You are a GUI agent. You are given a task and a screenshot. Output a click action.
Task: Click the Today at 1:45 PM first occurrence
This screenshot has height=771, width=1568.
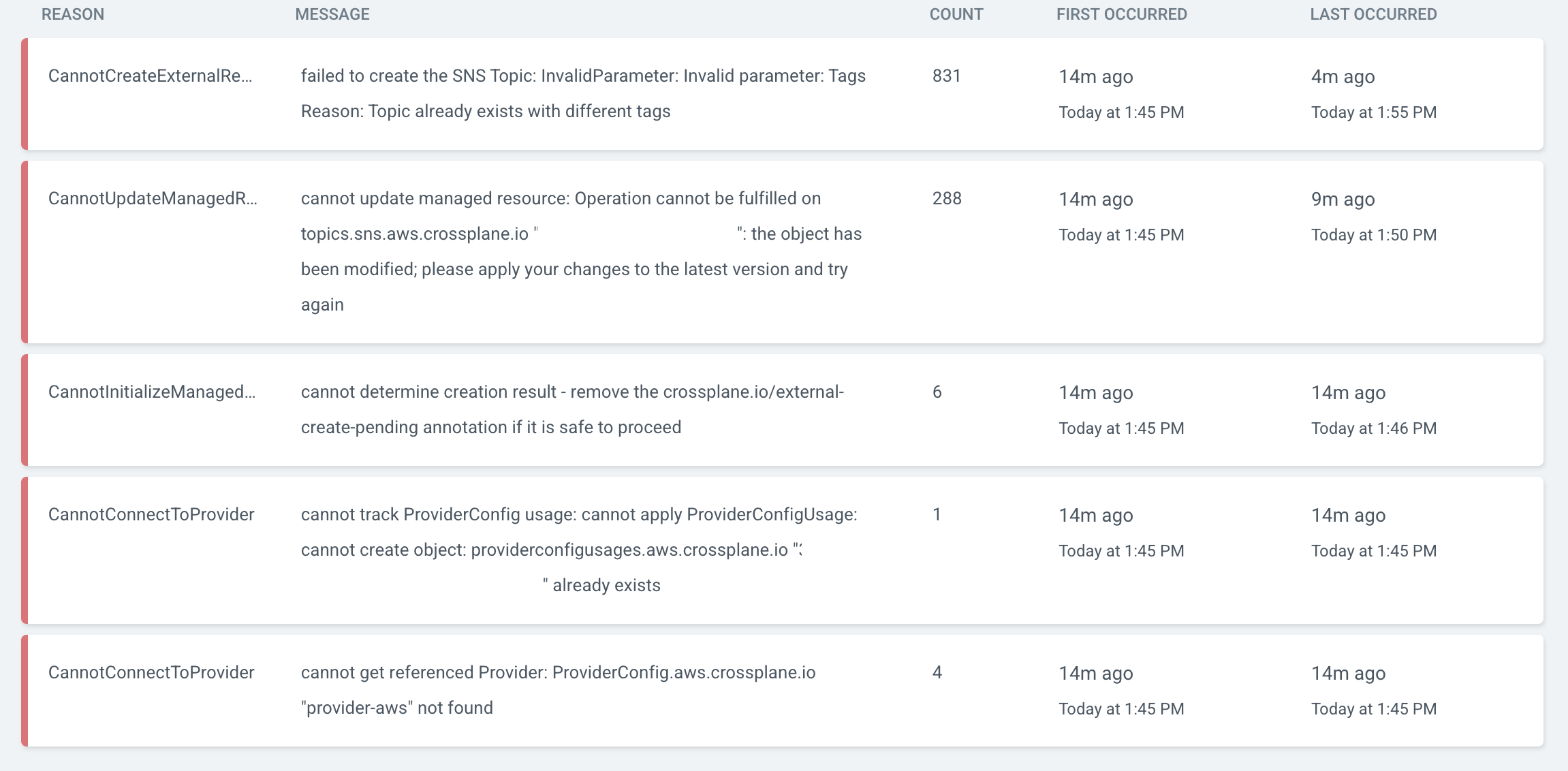(1121, 112)
